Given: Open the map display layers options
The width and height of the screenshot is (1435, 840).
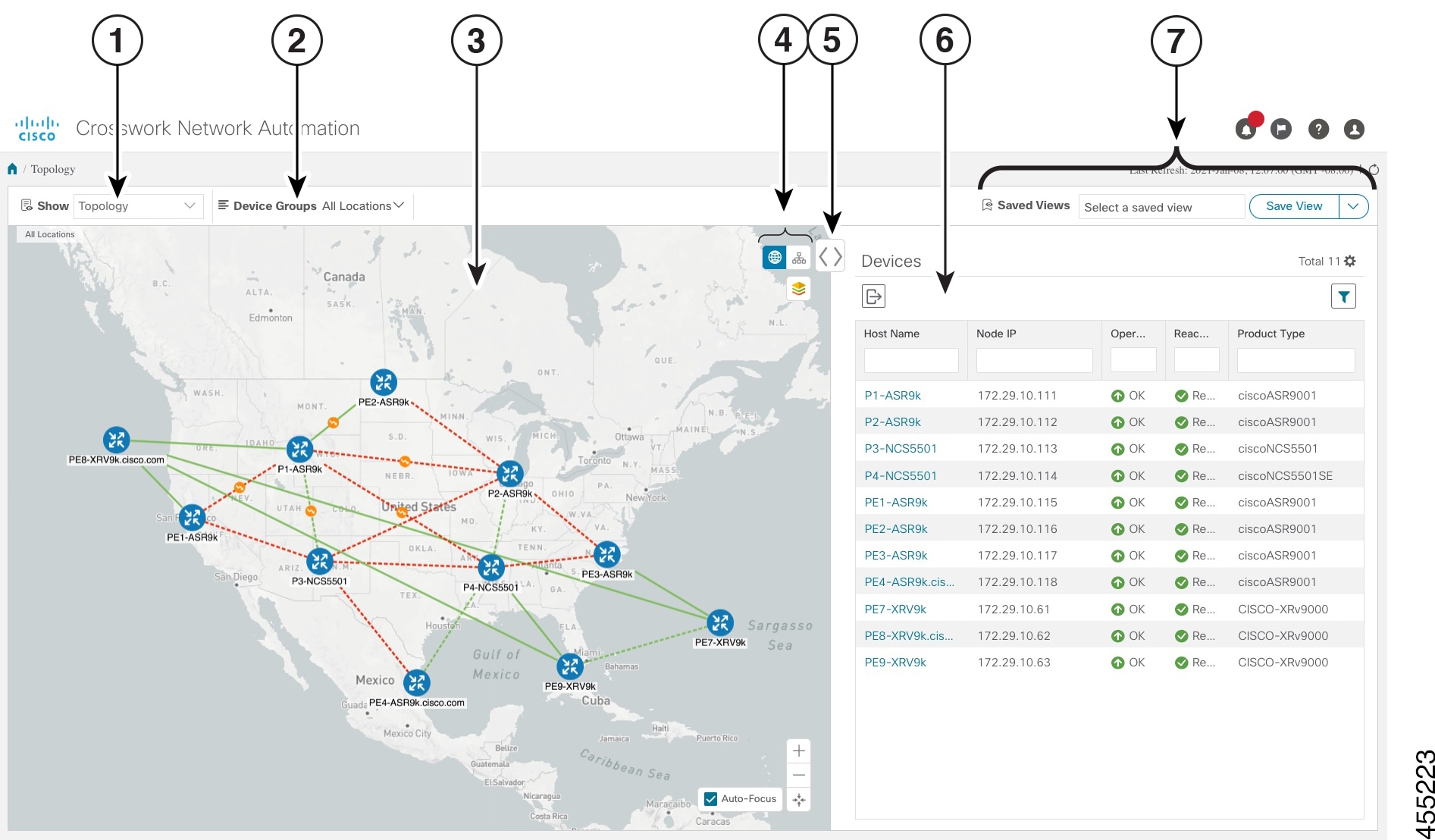Looking at the screenshot, I should (x=798, y=289).
